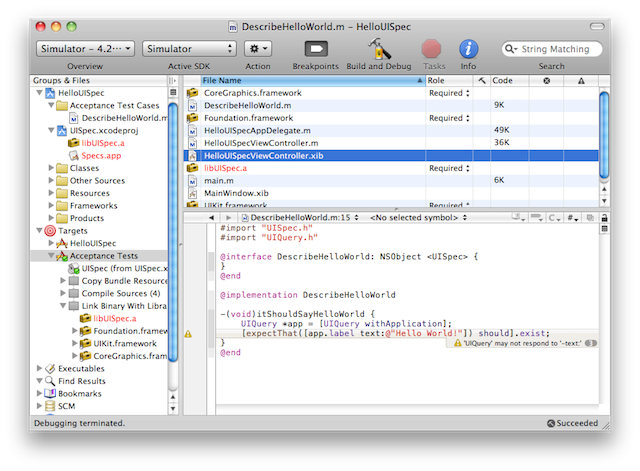The height and width of the screenshot is (471, 640).
Task: Expand the SCM group
Action: point(39,406)
